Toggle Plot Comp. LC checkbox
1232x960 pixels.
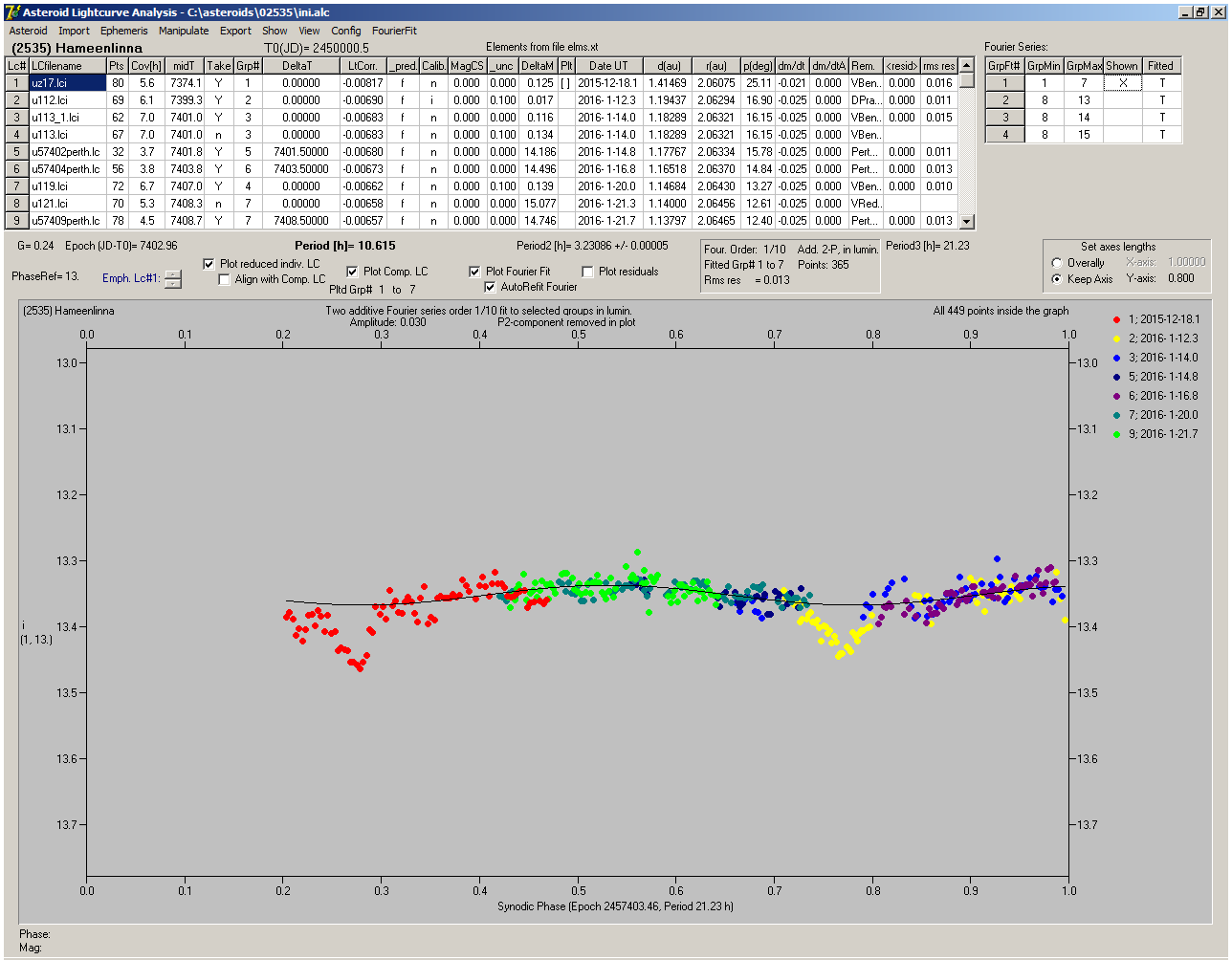[352, 272]
